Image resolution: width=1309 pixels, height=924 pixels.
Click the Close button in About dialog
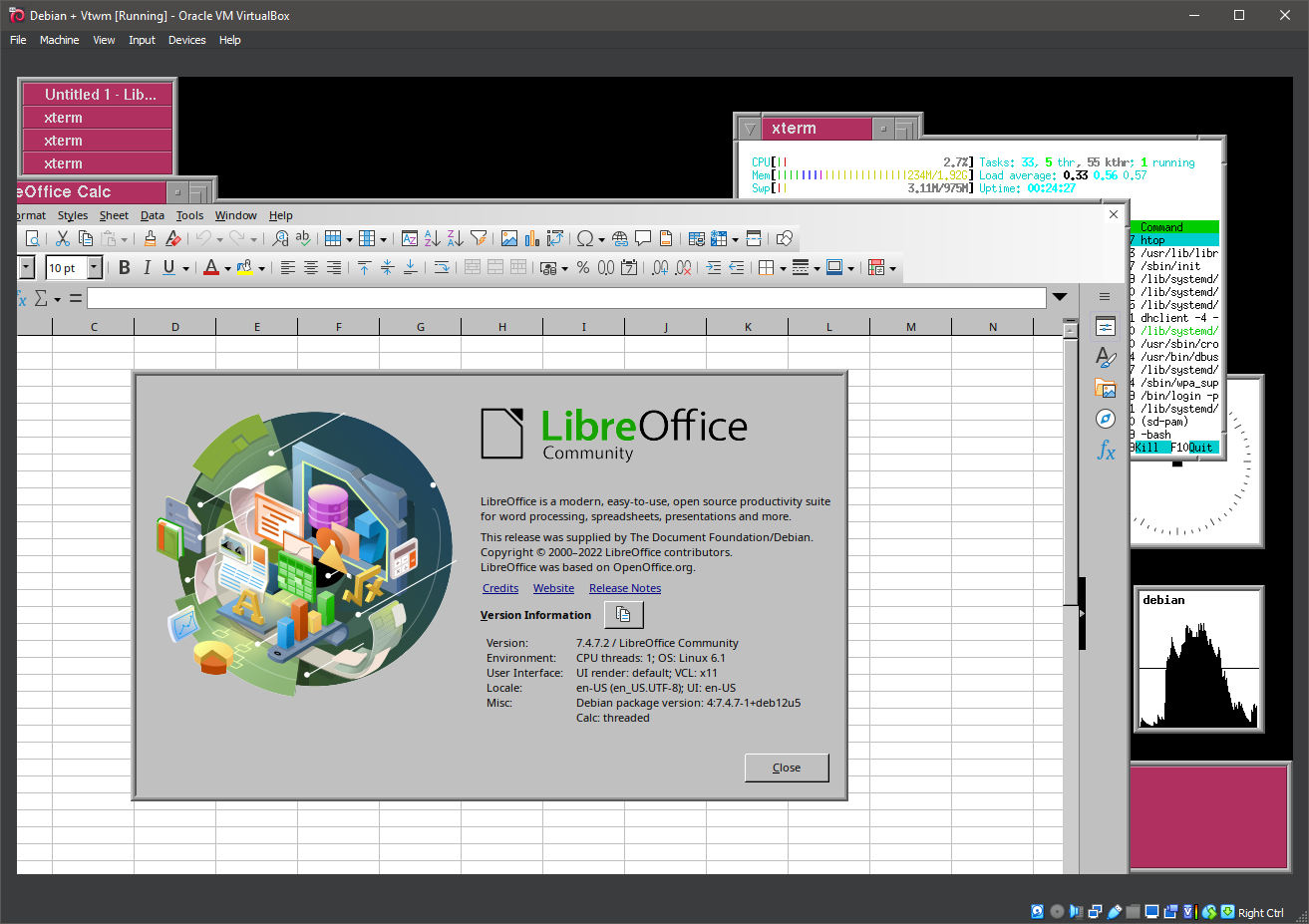[787, 768]
